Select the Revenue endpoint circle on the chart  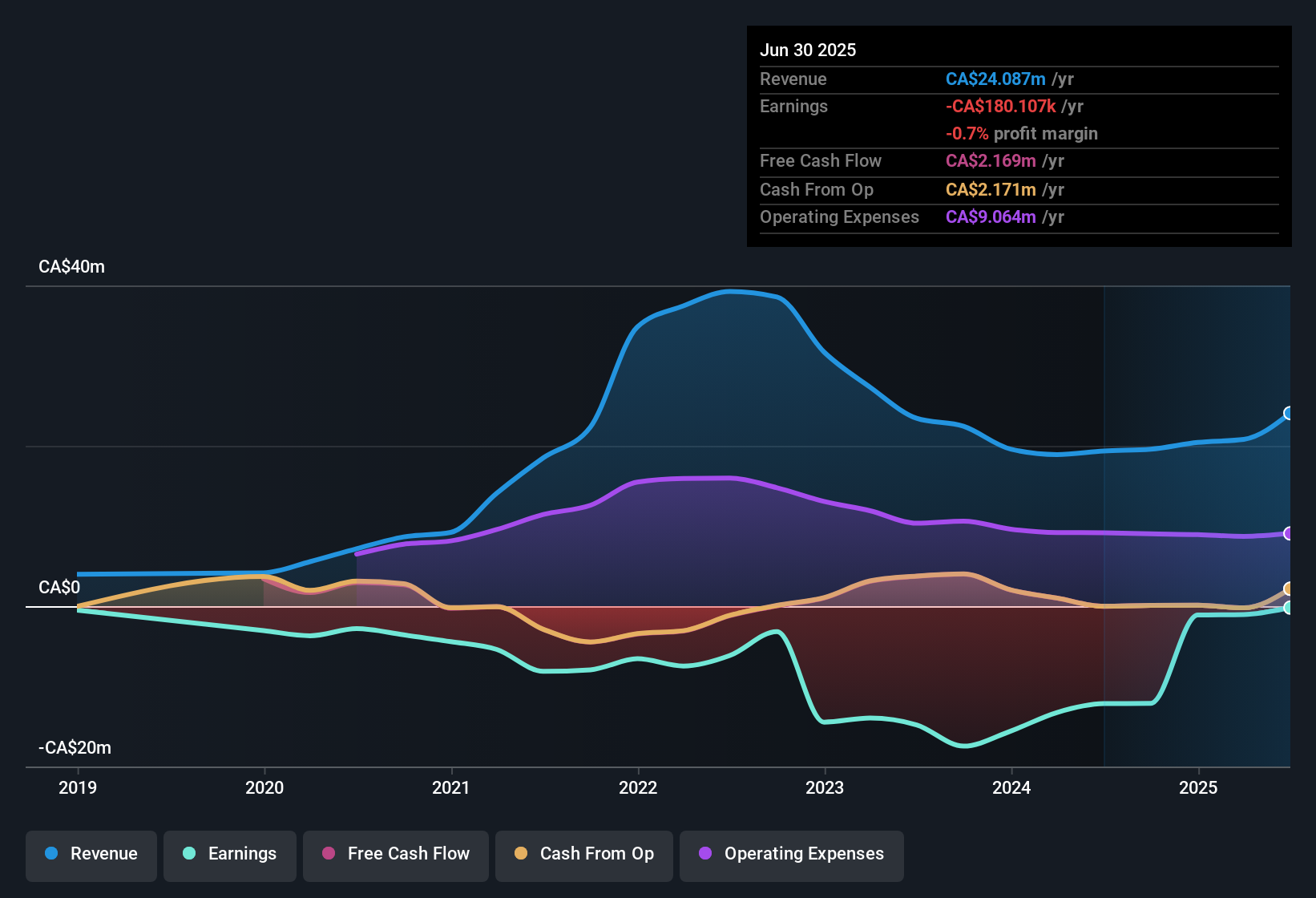(1288, 414)
